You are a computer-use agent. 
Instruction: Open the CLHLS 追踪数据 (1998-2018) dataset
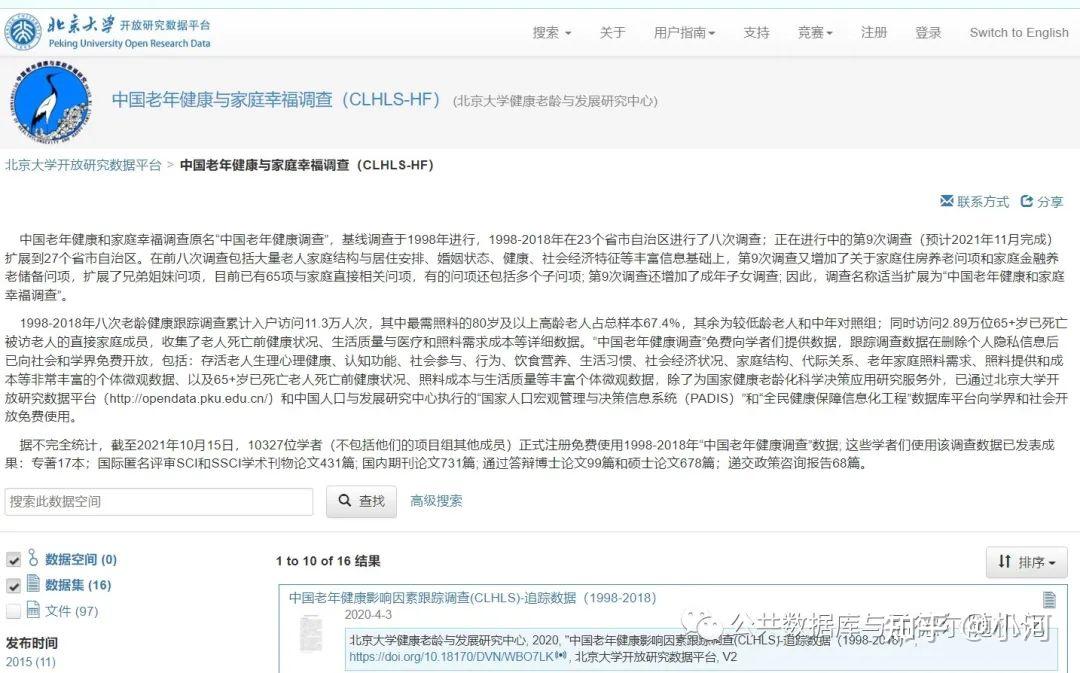pyautogui.click(x=472, y=598)
